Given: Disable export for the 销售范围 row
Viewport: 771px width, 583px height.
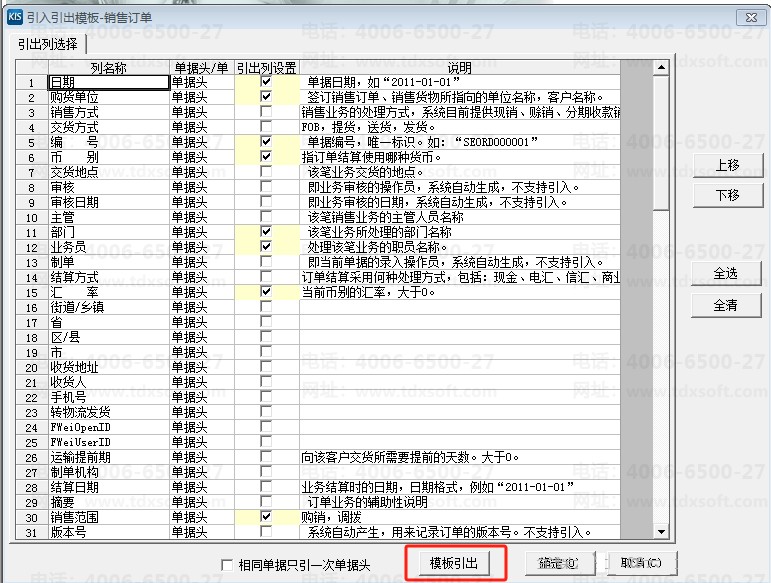Looking at the screenshot, I should [x=266, y=517].
